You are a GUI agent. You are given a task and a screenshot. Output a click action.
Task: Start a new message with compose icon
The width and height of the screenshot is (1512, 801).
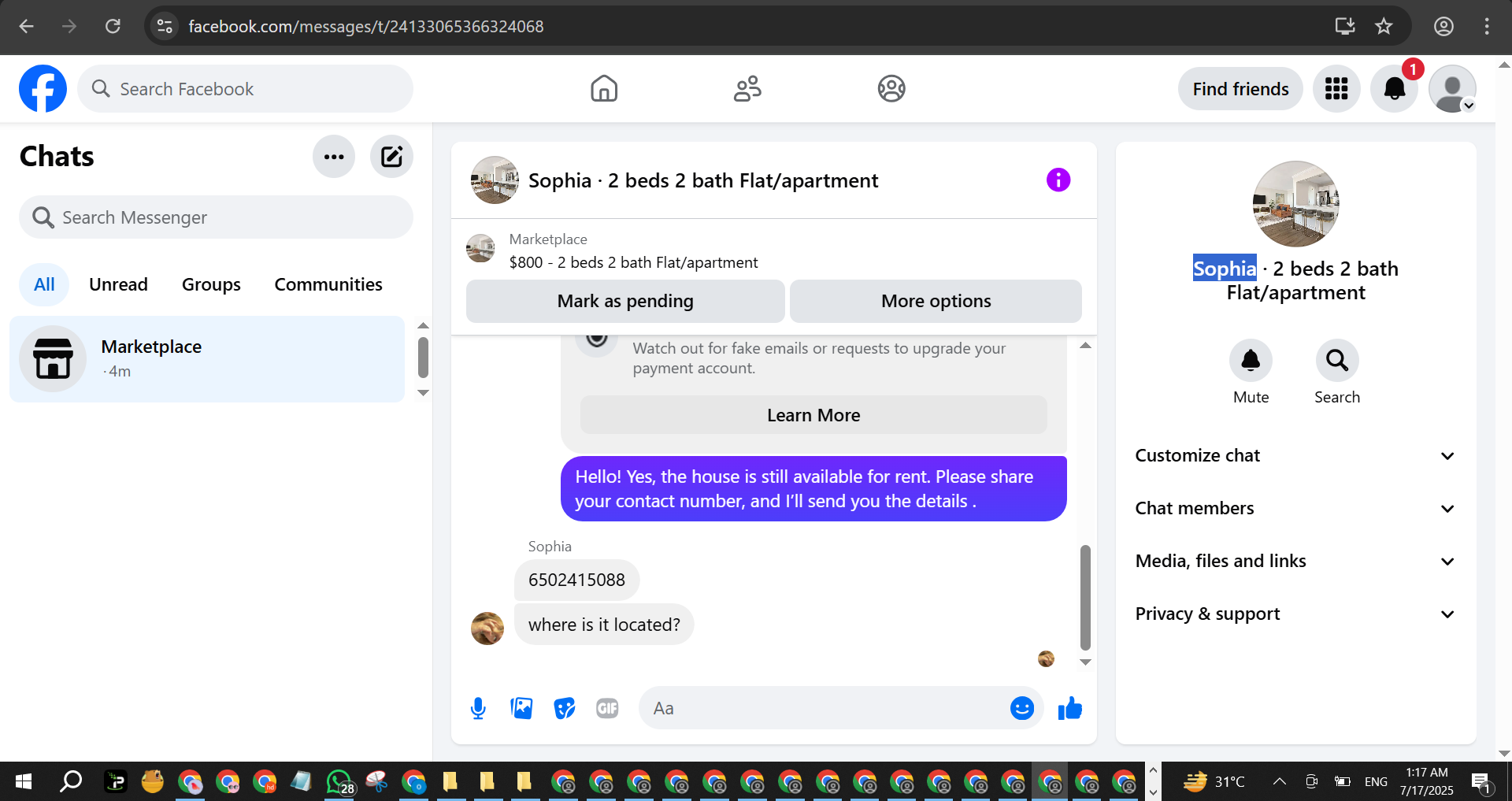[391, 157]
